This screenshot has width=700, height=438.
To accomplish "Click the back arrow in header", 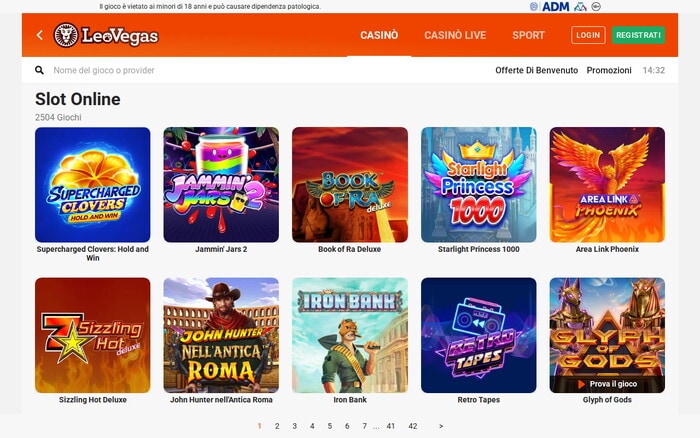I will (40, 35).
